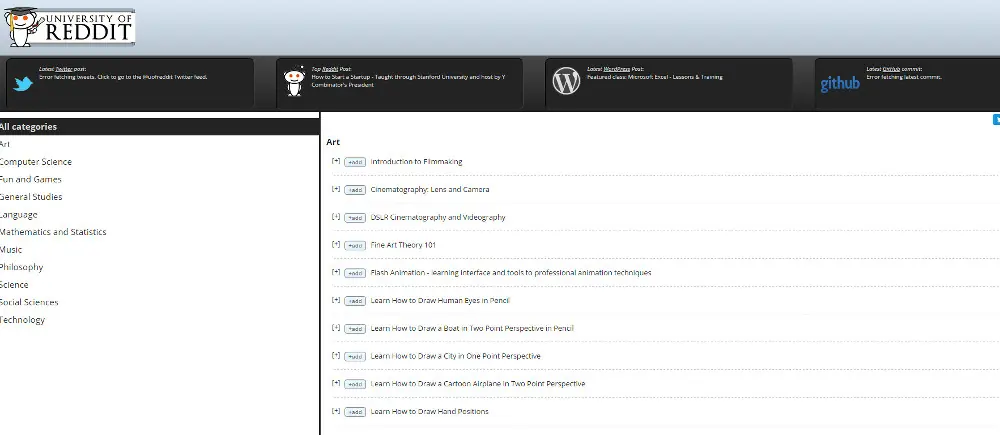This screenshot has height=435, width=1000.
Task: Add Learn How to Draw Hand Positions
Action: (x=355, y=412)
